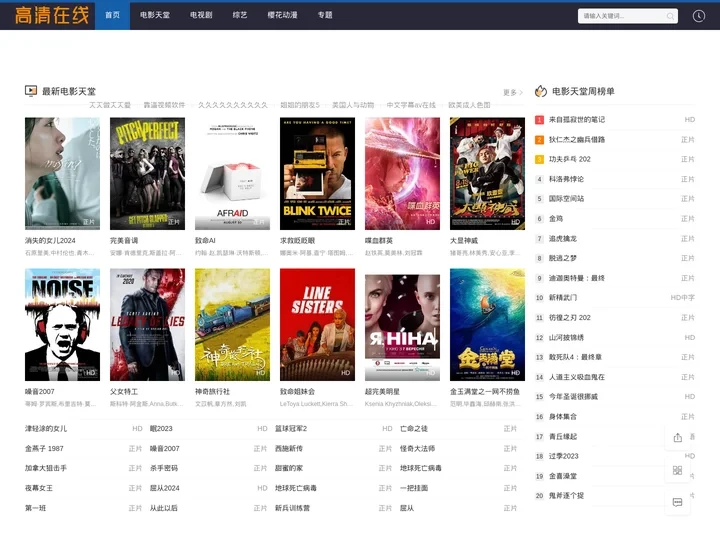Open the 喋血群英 poster
Screen dimensions: 720x540
point(402,174)
